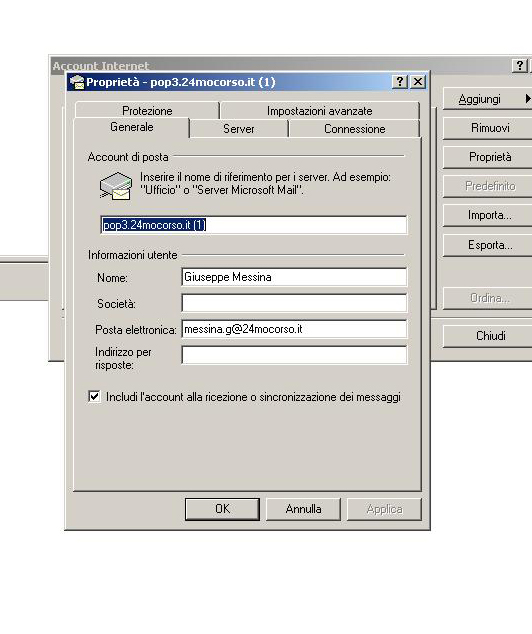Click the Esporta... button

tap(490, 245)
